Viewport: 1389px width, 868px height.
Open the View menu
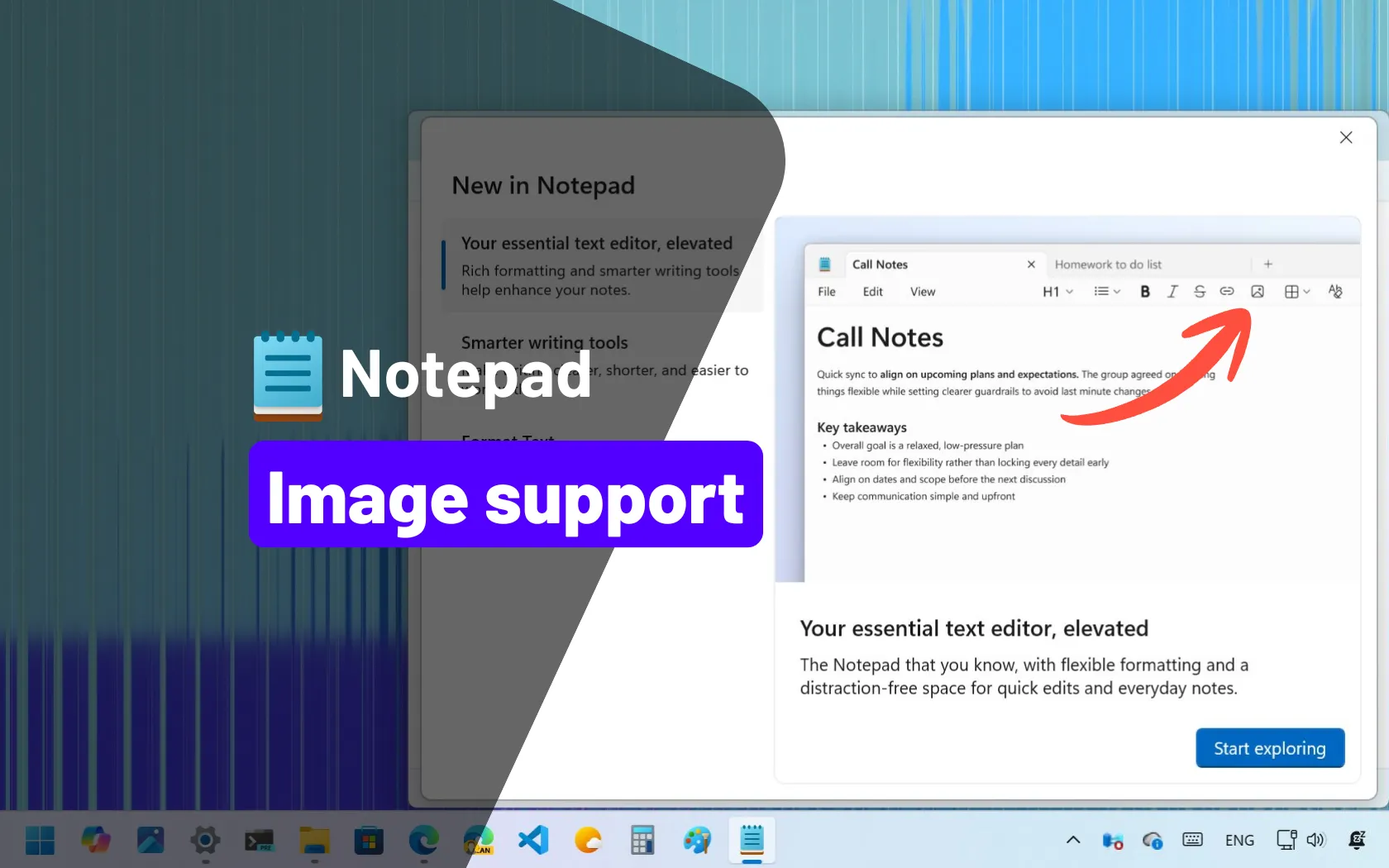[x=923, y=292]
